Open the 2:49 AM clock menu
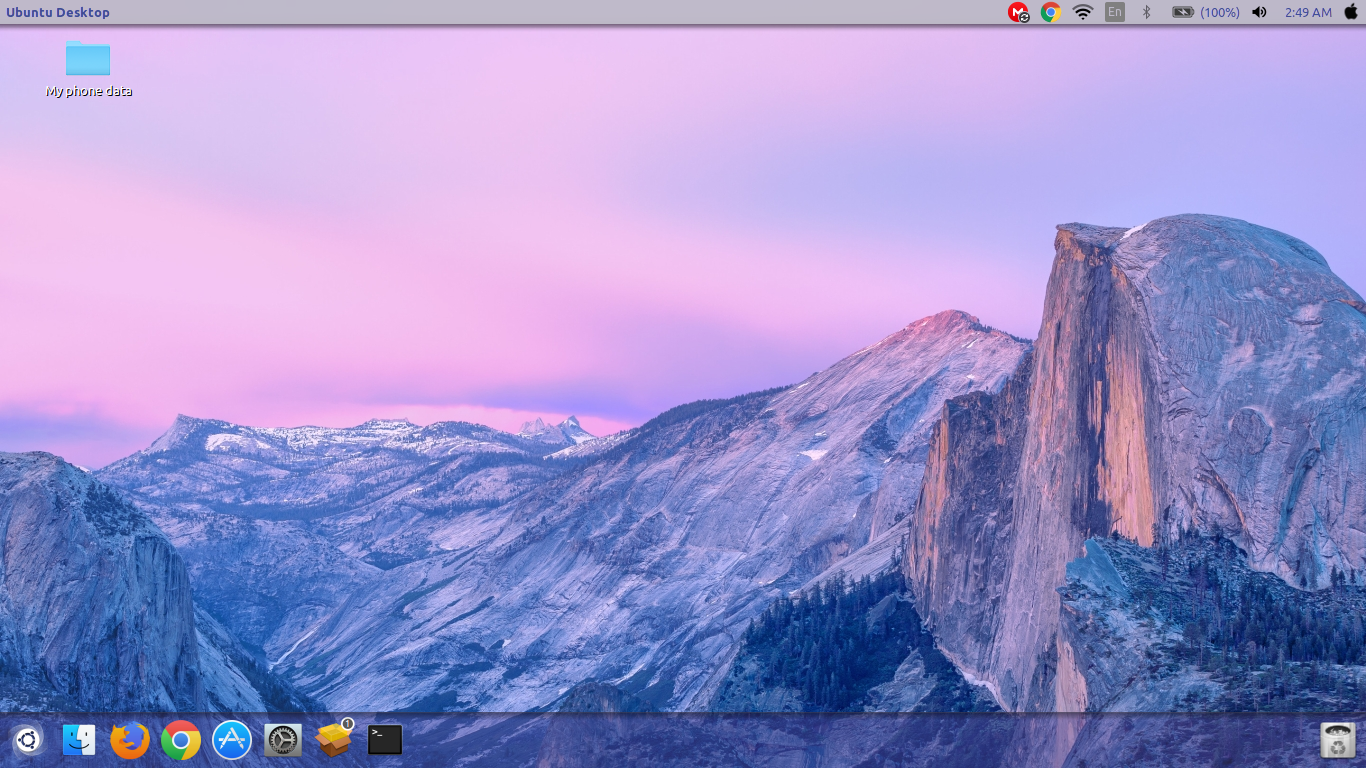1366x768 pixels. point(1309,12)
